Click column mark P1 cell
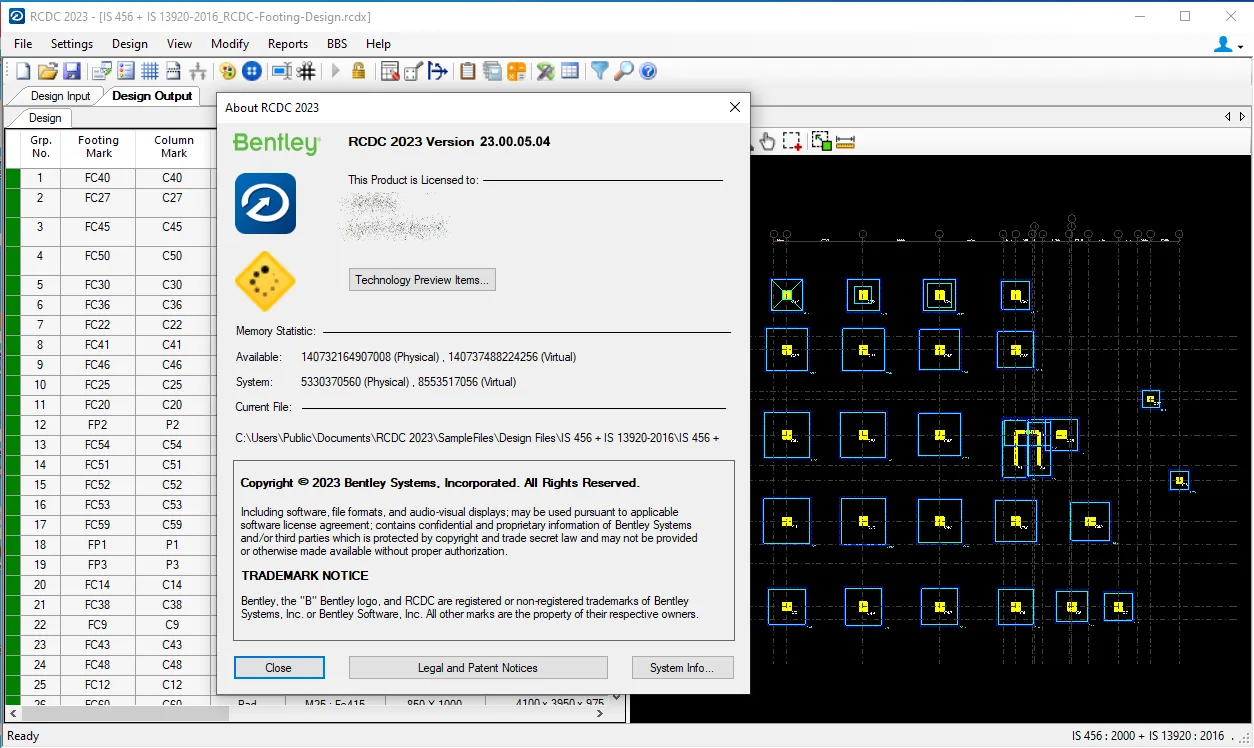This screenshot has height=748, width=1254. (173, 545)
